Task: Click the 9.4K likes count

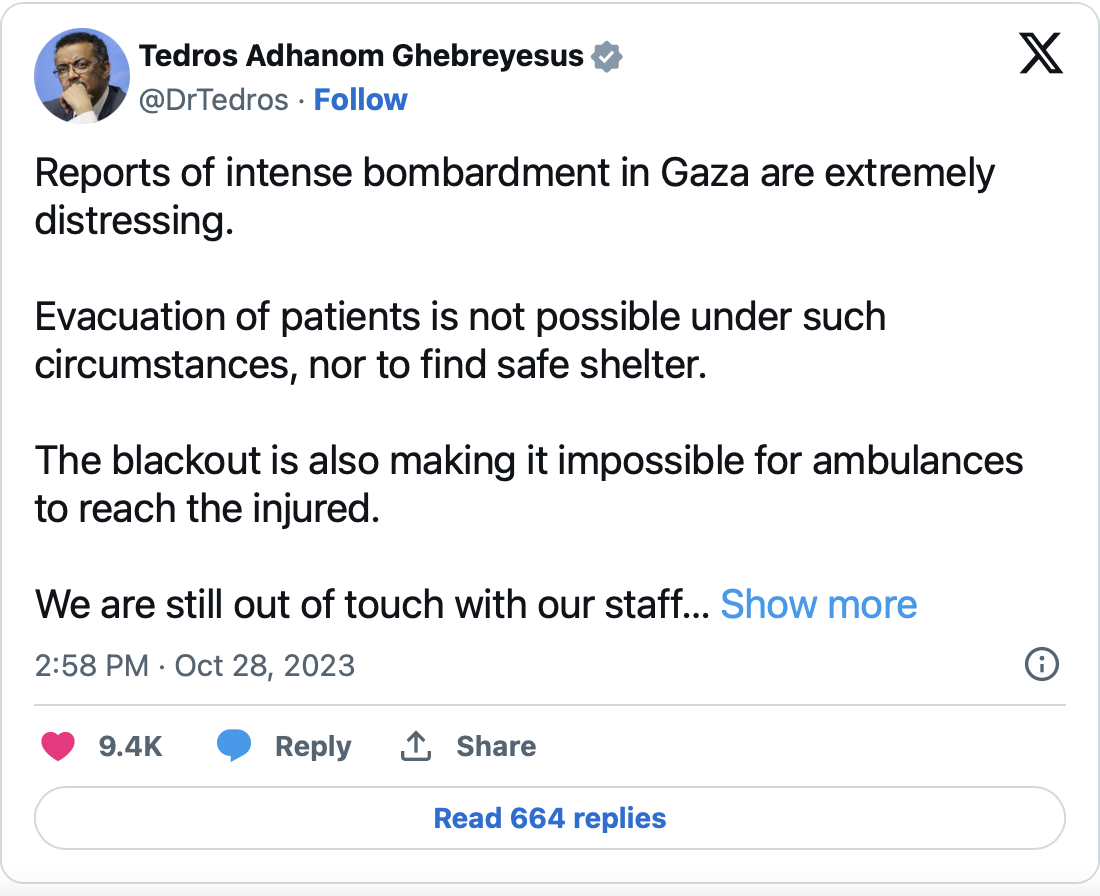Action: click(130, 747)
